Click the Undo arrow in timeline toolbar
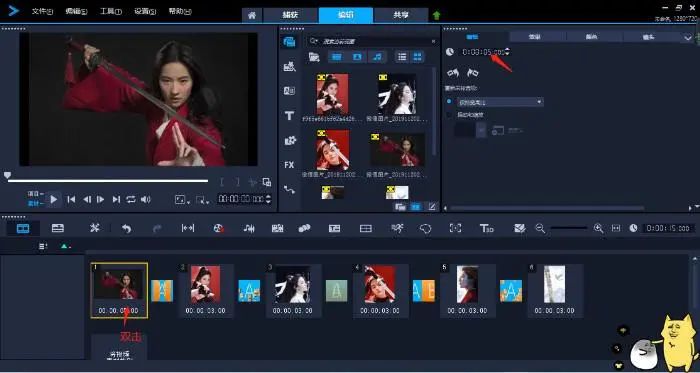Viewport: 700px width, 373px height. tap(127, 228)
